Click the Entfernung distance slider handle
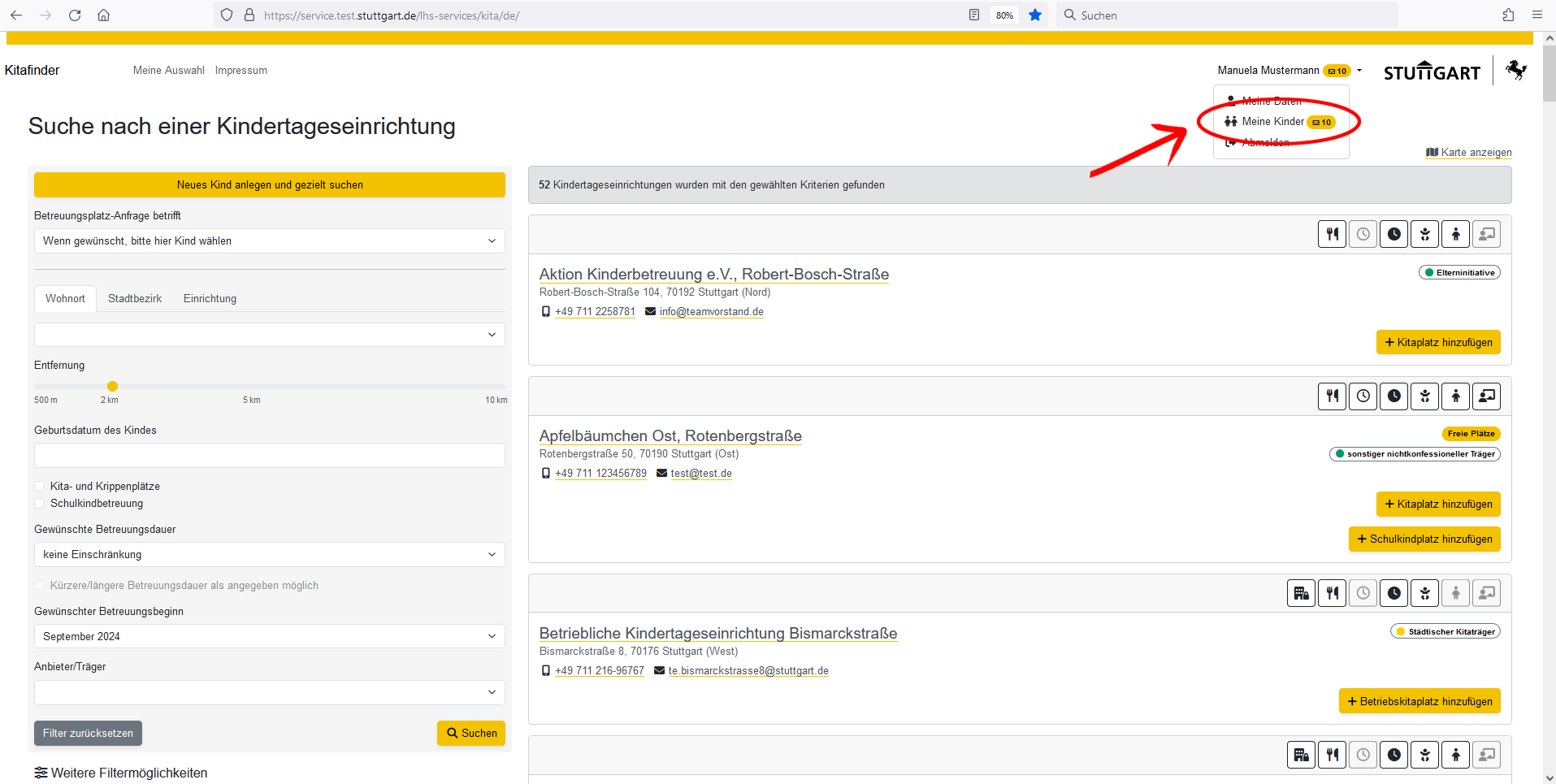The image size is (1556, 784). [113, 387]
